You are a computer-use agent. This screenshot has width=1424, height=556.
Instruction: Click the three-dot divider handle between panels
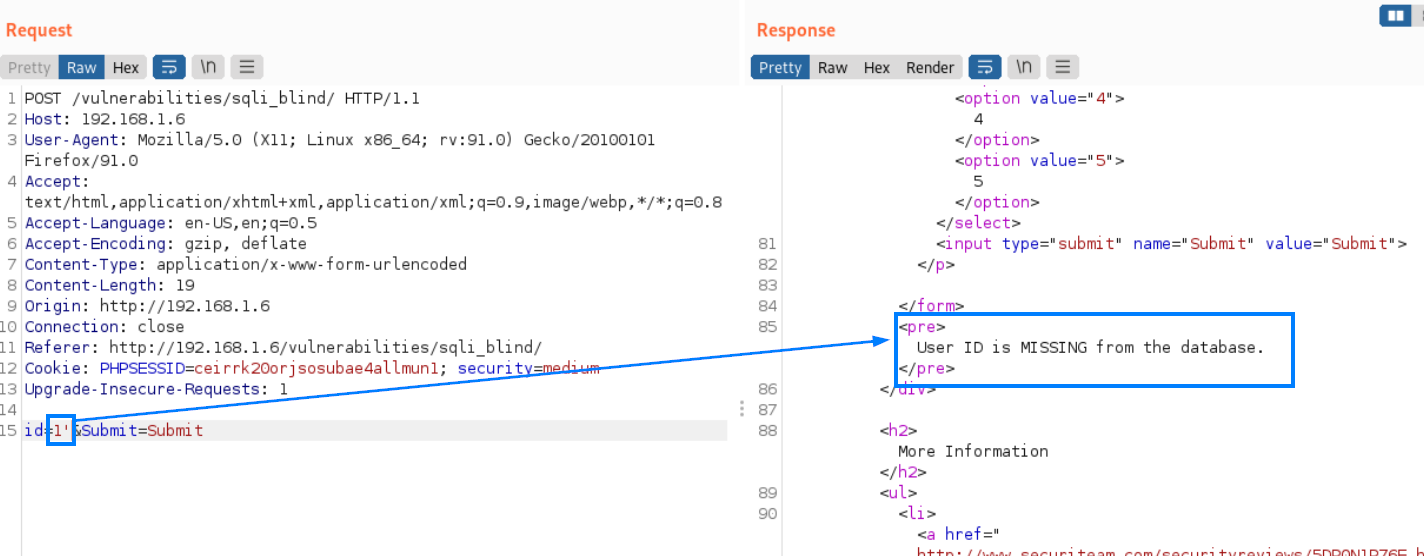pyautogui.click(x=741, y=408)
